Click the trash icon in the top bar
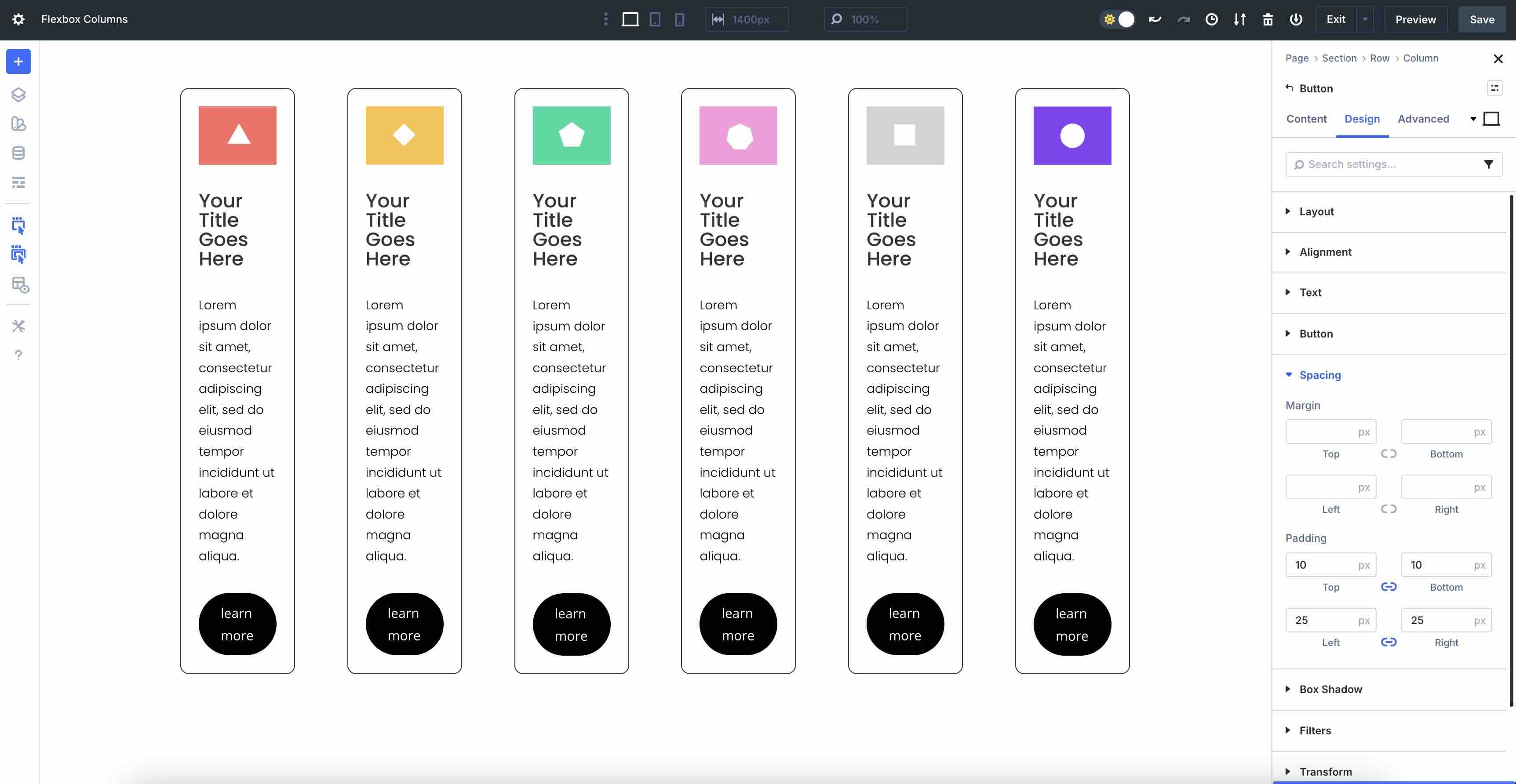 (1268, 19)
